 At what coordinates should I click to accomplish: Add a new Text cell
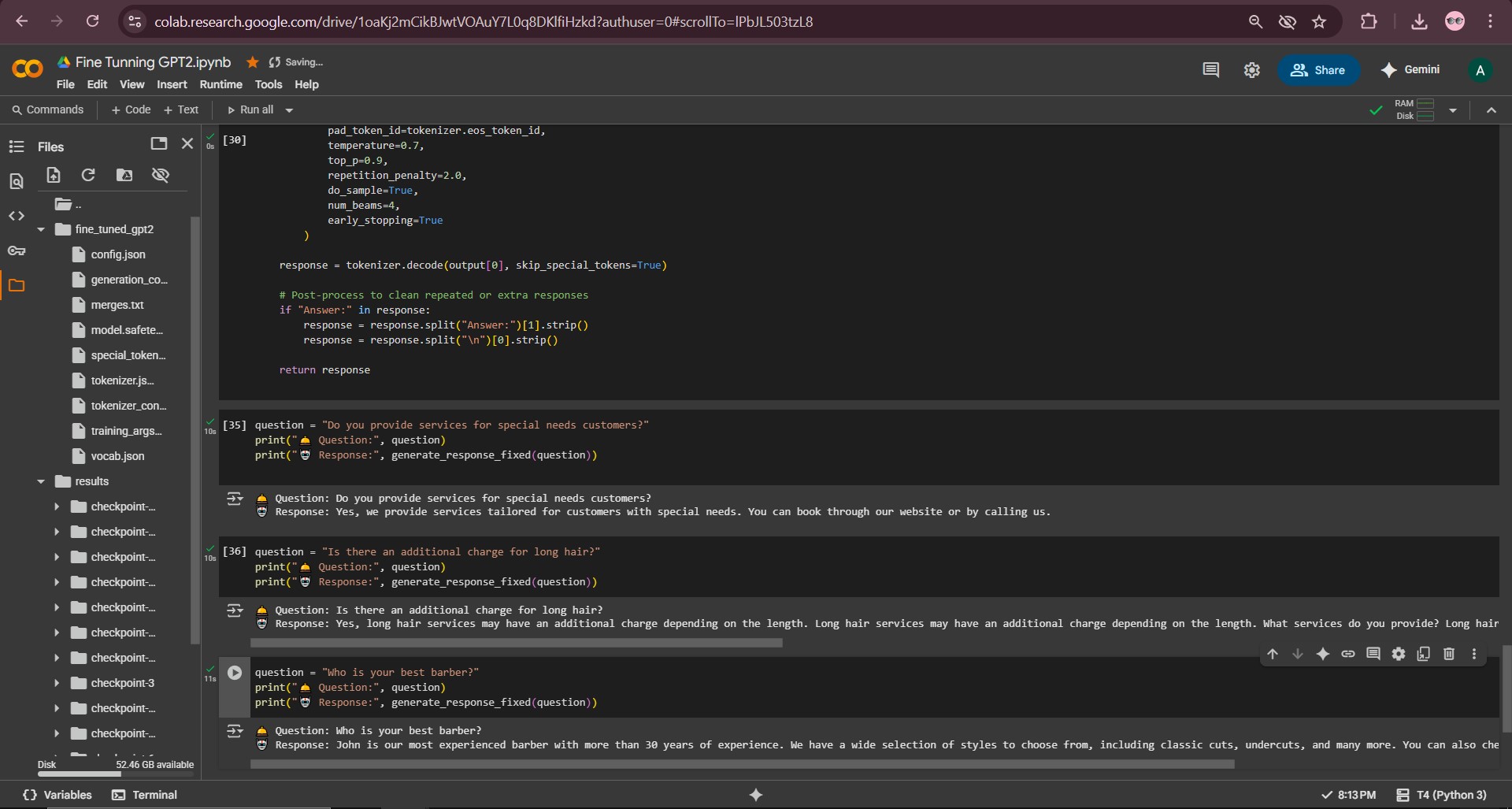pyautogui.click(x=181, y=110)
